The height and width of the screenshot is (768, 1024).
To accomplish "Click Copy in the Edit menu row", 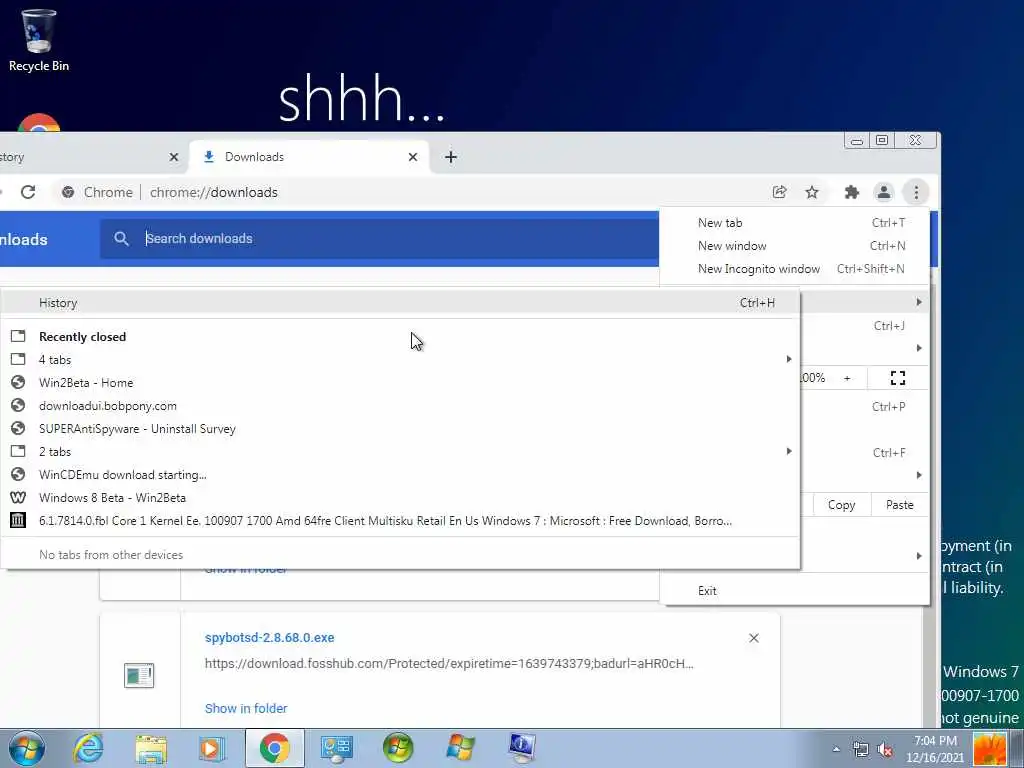I will click(841, 505).
